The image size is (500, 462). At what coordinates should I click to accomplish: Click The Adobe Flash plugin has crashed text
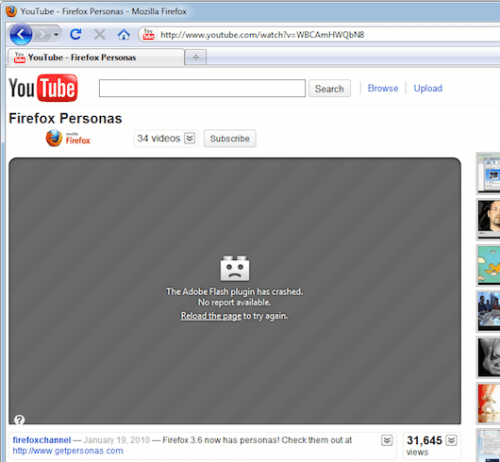pyautogui.click(x=234, y=292)
